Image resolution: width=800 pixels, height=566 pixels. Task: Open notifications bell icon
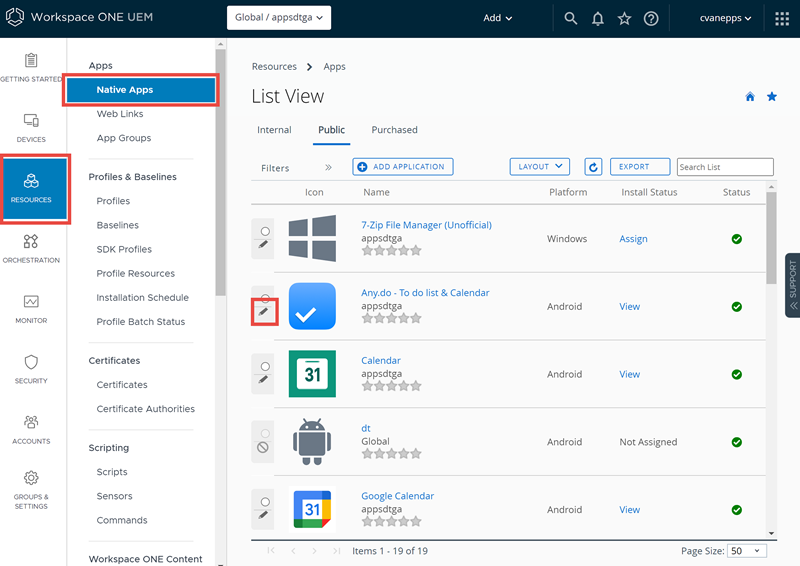[597, 18]
